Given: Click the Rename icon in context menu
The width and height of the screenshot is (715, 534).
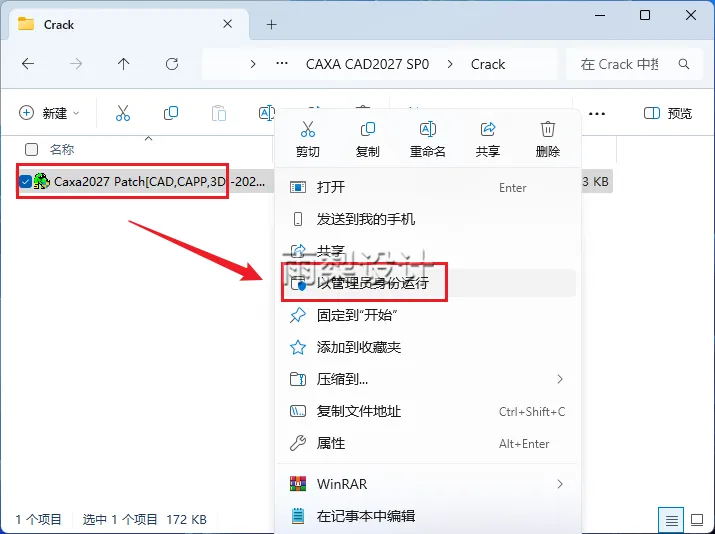Looking at the screenshot, I should coord(427,130).
